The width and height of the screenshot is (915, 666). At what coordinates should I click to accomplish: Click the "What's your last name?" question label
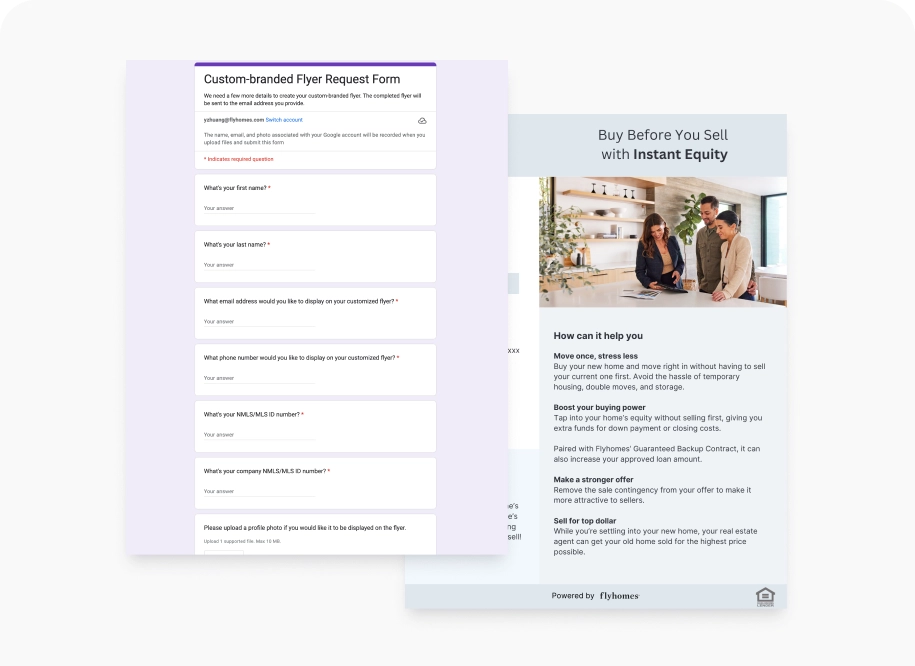[235, 245]
